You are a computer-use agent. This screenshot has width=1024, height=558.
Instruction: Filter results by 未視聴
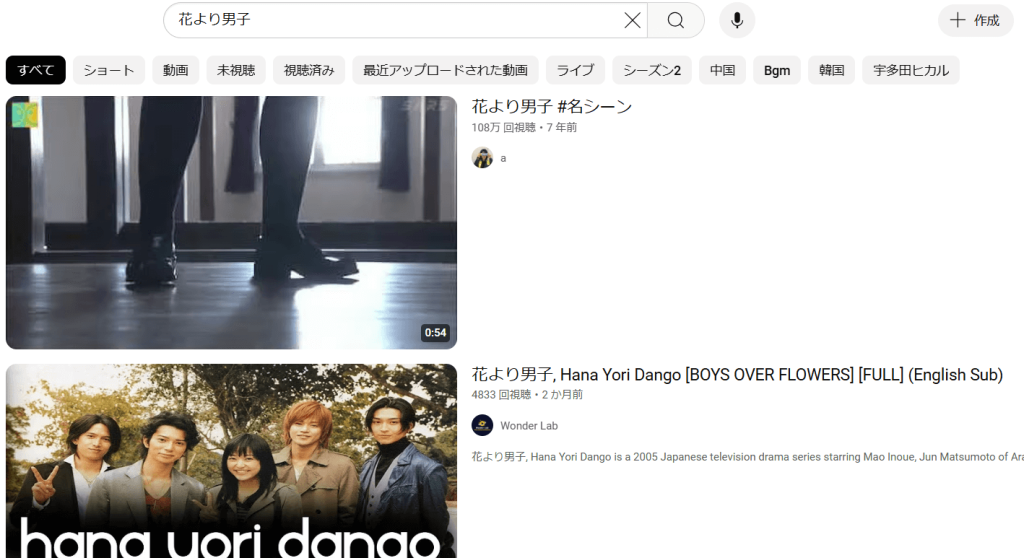[x=236, y=70]
